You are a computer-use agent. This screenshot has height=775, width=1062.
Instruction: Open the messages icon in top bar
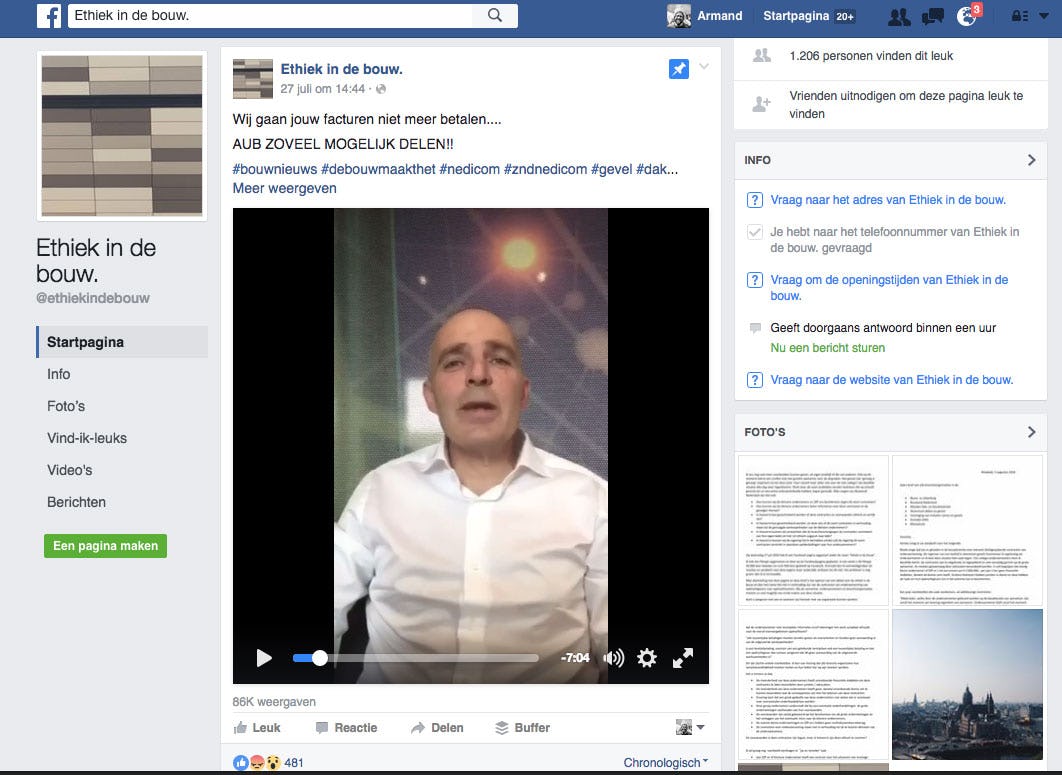[932, 16]
